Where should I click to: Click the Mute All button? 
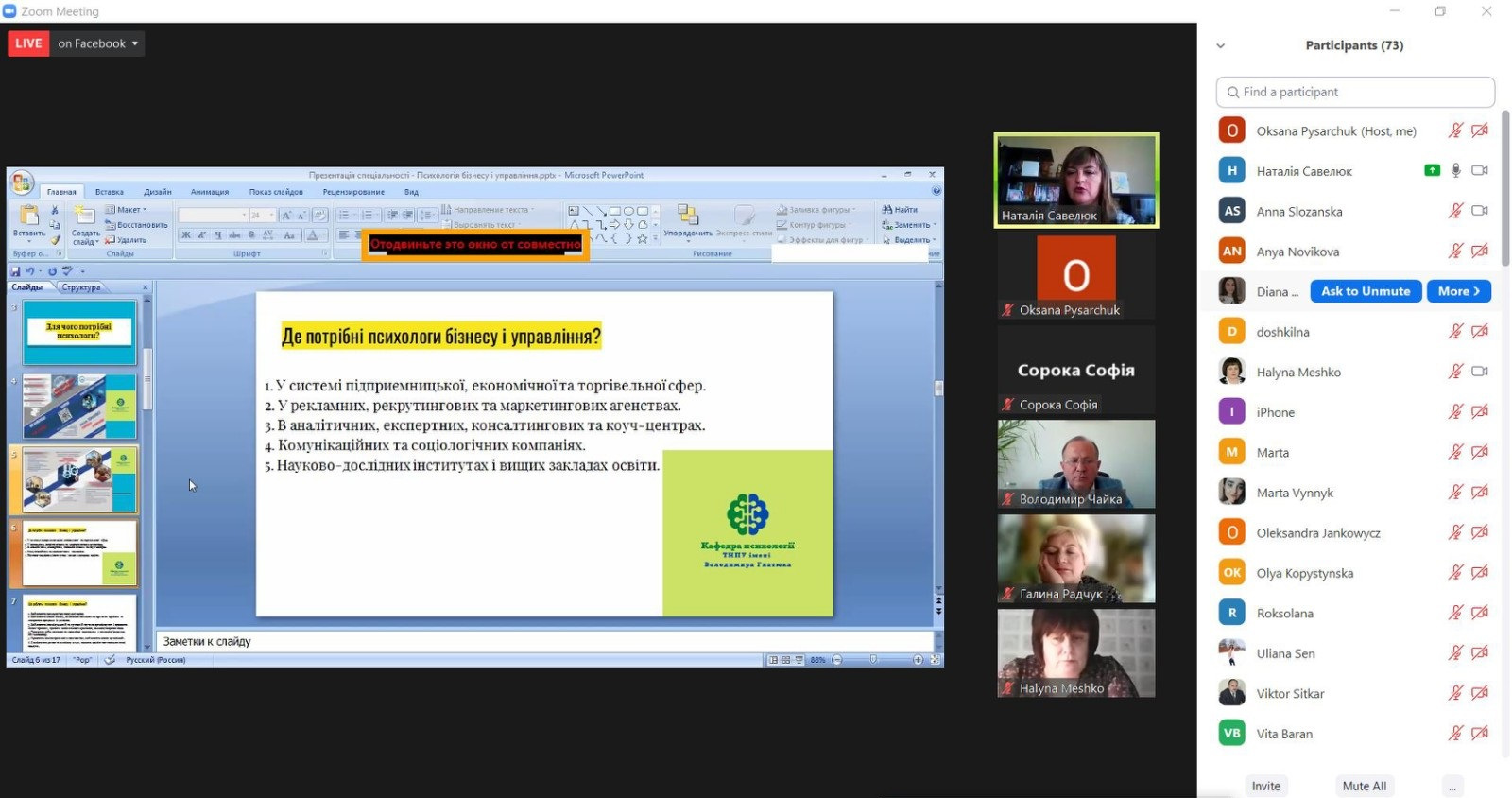pos(1364,786)
